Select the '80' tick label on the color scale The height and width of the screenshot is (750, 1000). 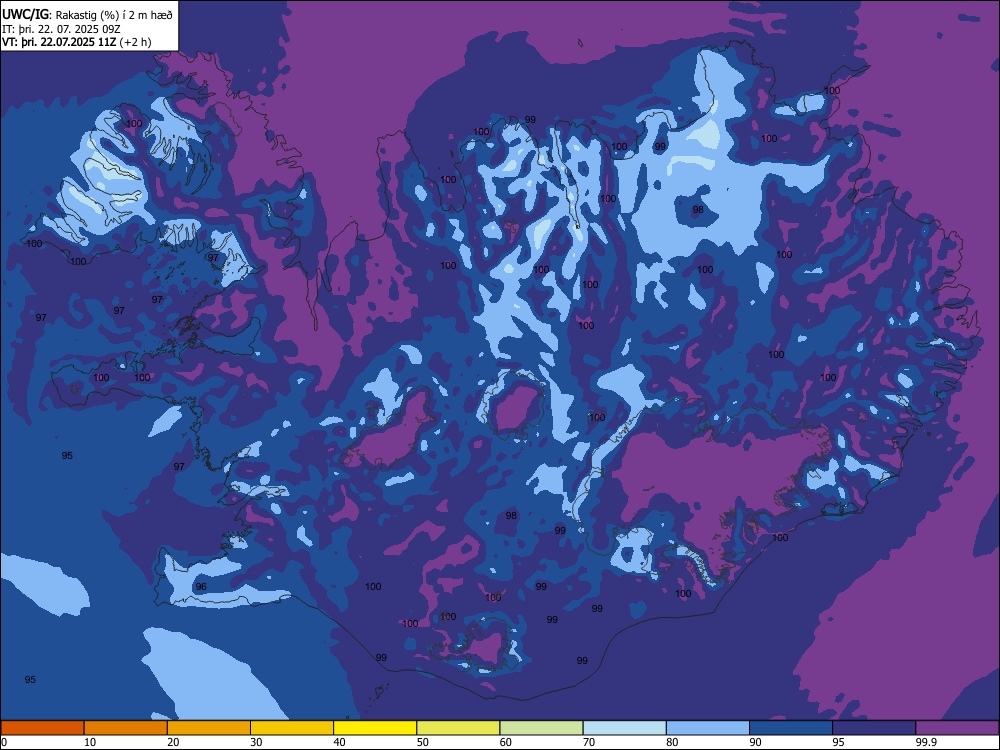672,742
